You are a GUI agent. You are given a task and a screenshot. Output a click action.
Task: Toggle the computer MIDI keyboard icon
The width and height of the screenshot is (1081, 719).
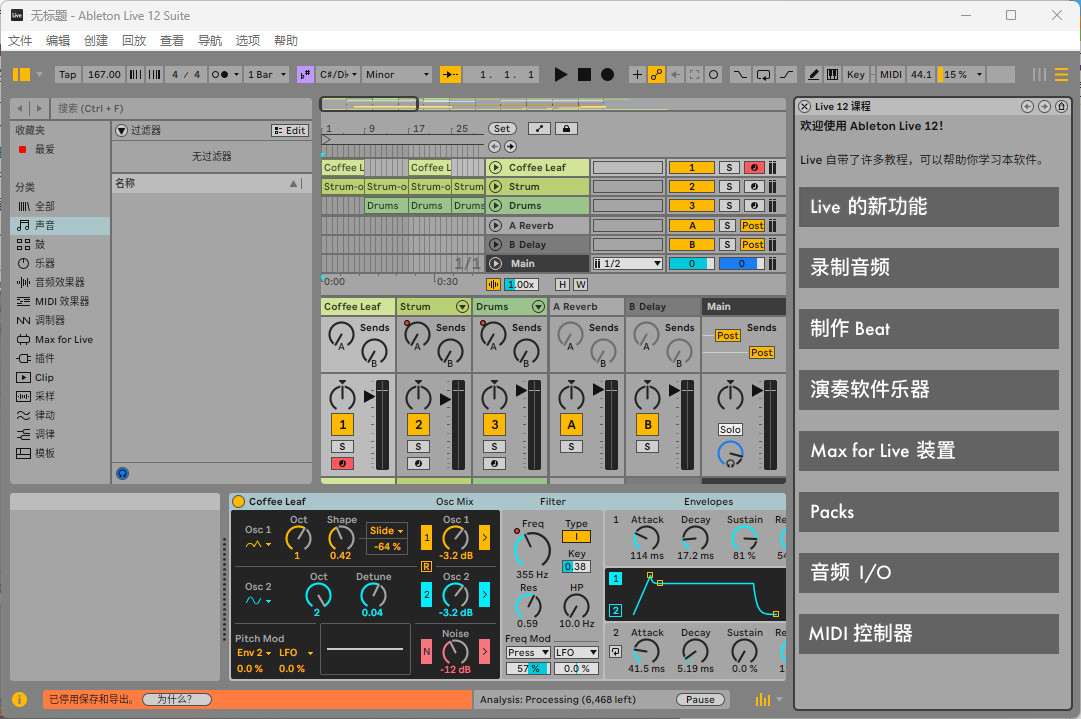833,74
